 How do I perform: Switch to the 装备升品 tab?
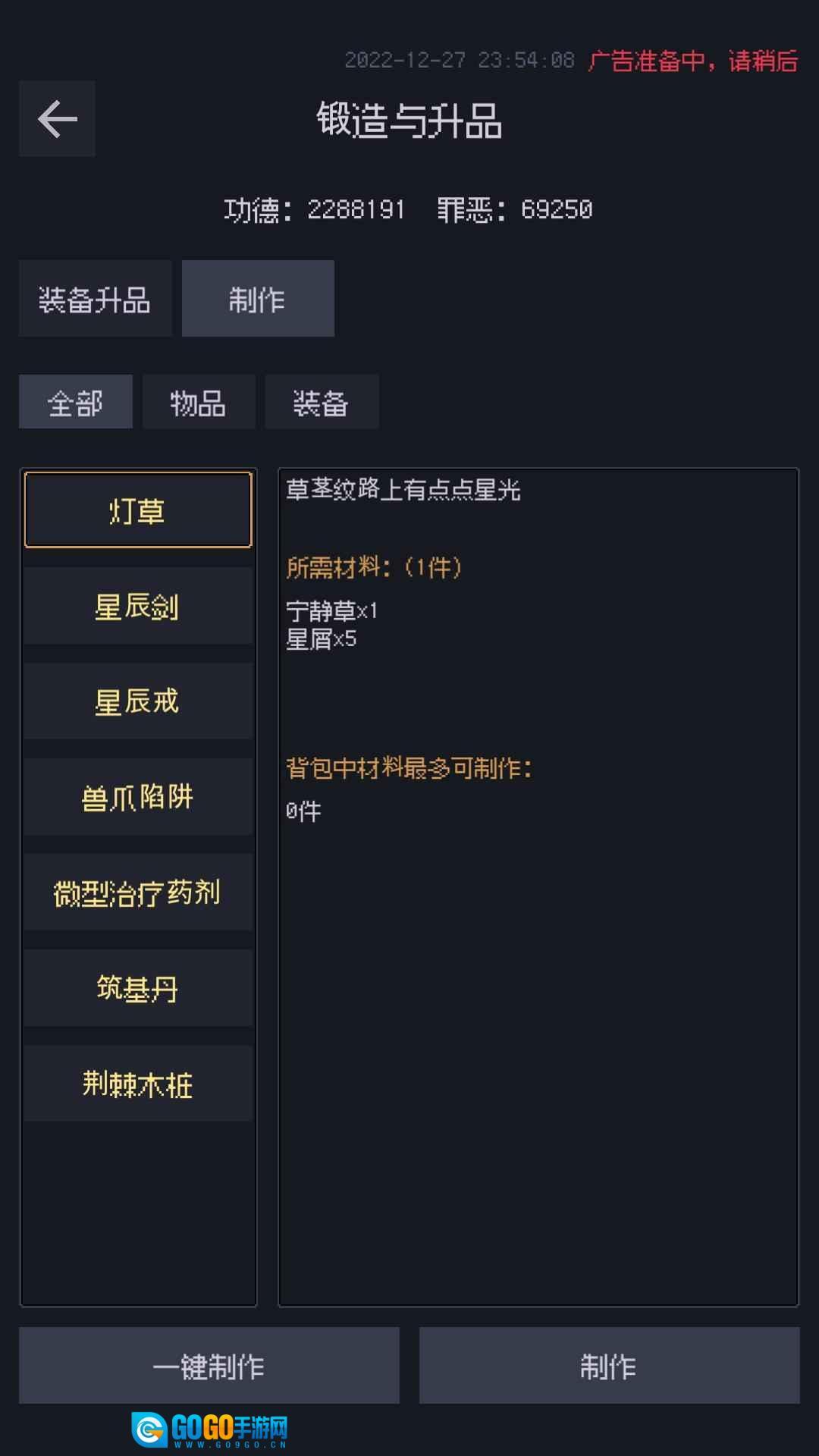click(x=95, y=299)
